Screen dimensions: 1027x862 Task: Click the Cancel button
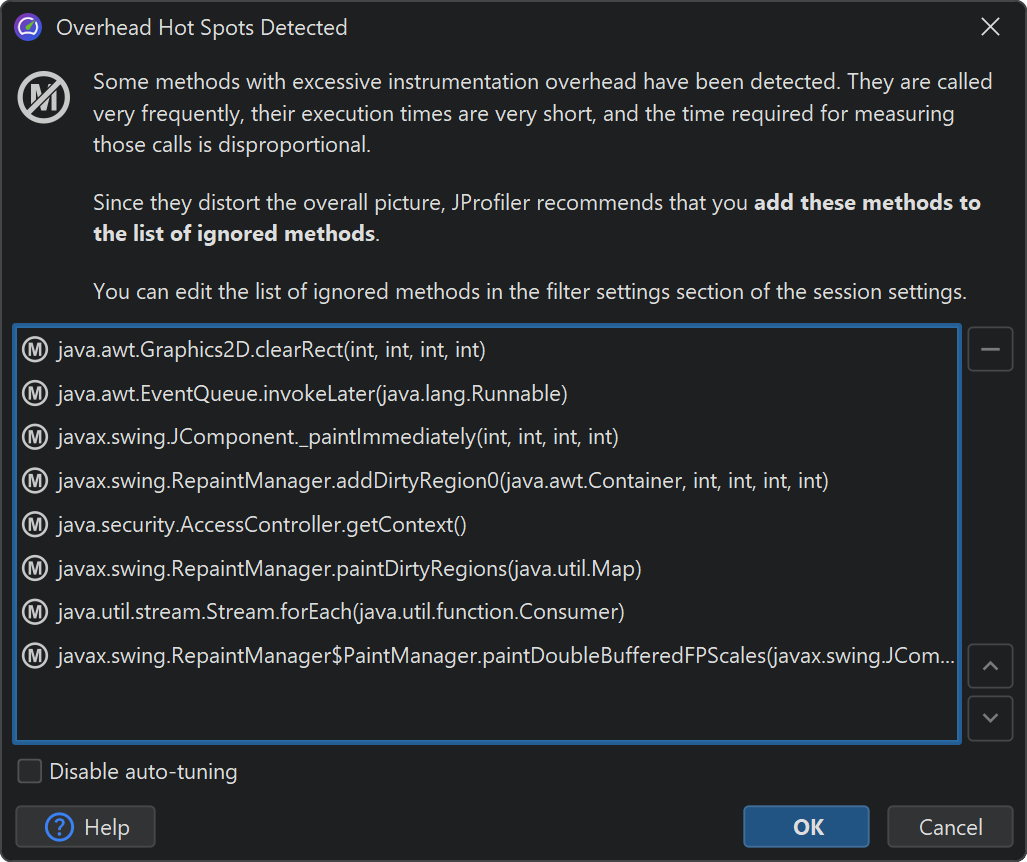click(950, 827)
